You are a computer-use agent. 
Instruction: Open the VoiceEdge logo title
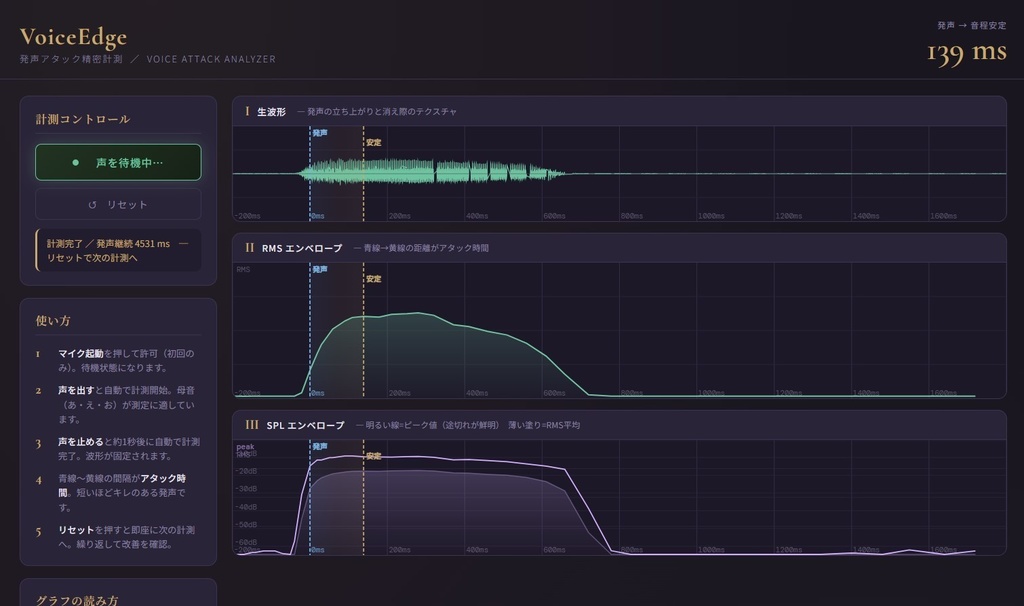pos(73,37)
